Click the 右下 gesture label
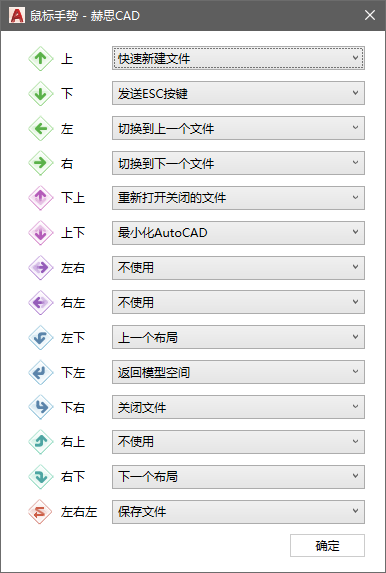The height and width of the screenshot is (573, 386). (73, 477)
